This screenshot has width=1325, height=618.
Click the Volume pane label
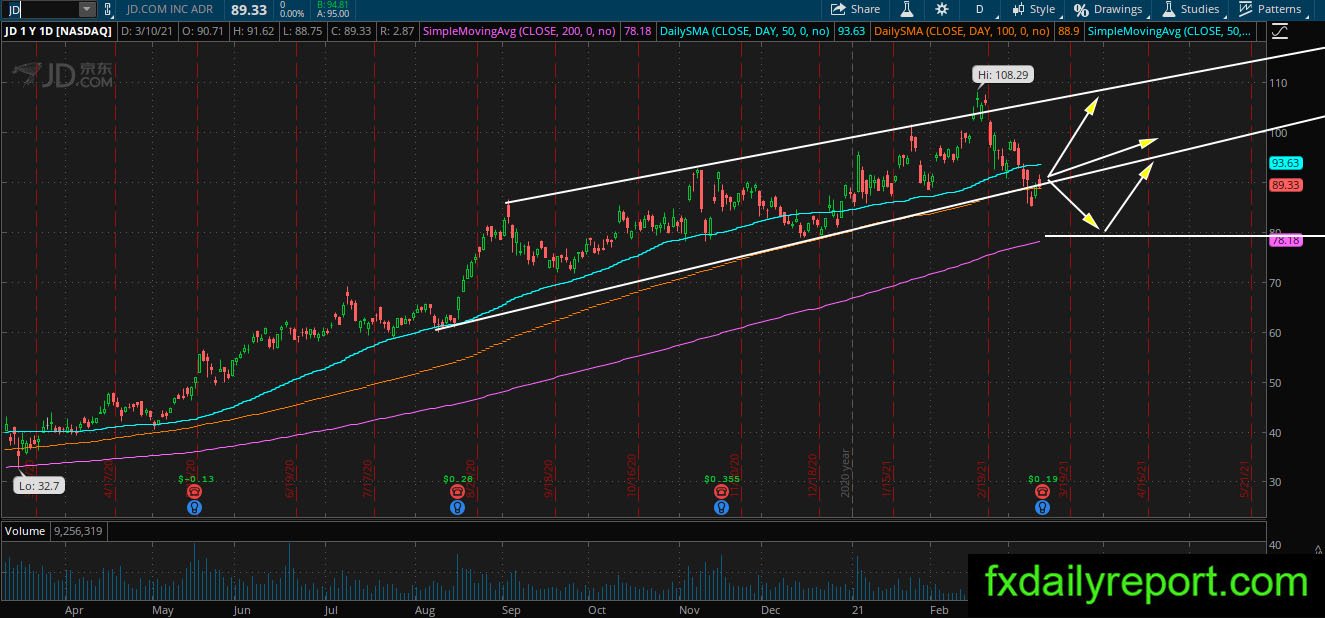coord(24,531)
